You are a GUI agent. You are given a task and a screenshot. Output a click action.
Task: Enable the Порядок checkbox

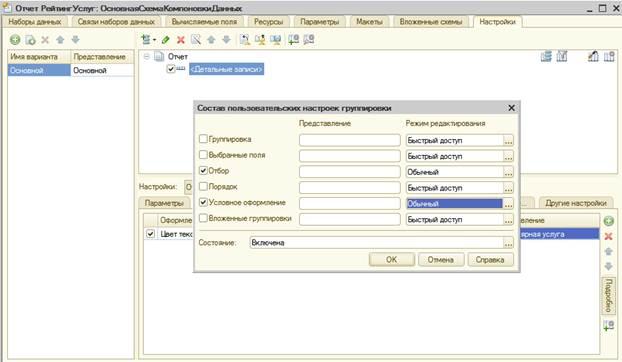[x=203, y=186]
